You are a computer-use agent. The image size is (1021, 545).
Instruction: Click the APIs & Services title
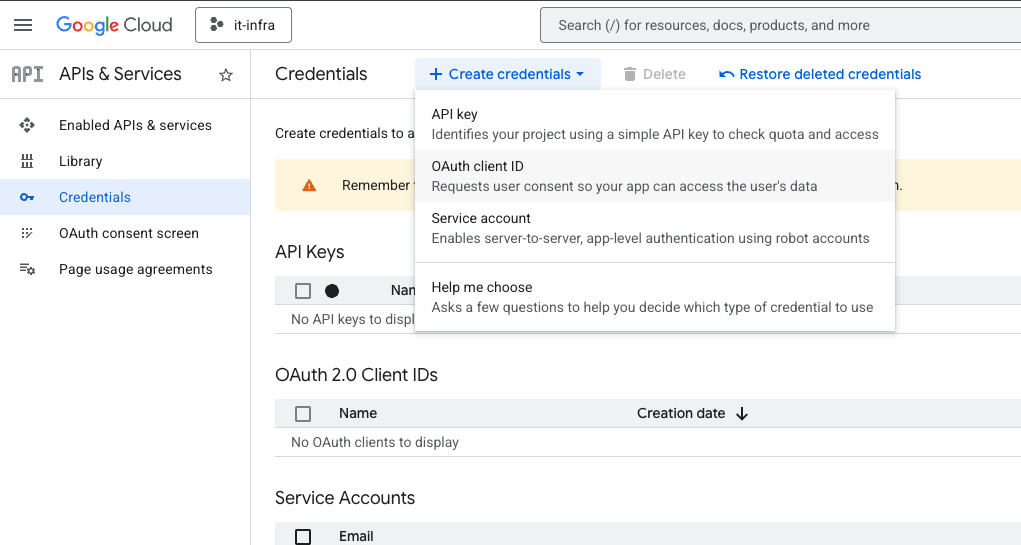120,74
